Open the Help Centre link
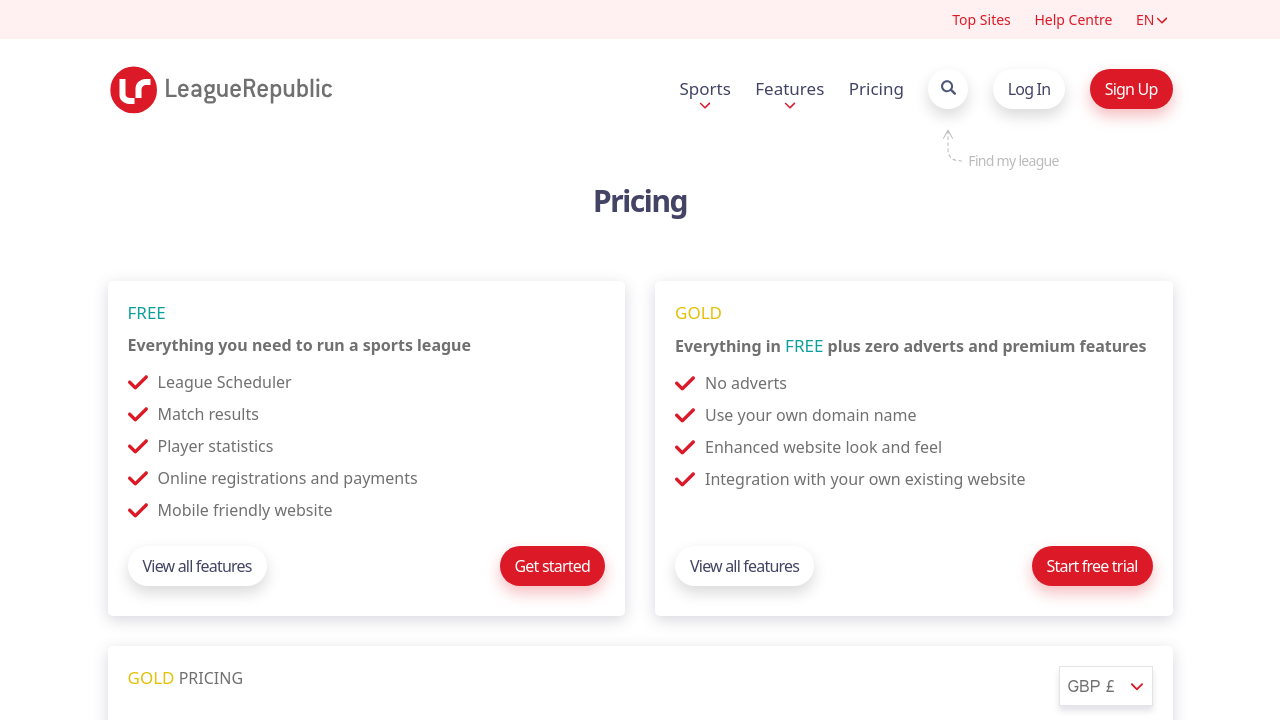Viewport: 1280px width, 720px height. 1073,20
